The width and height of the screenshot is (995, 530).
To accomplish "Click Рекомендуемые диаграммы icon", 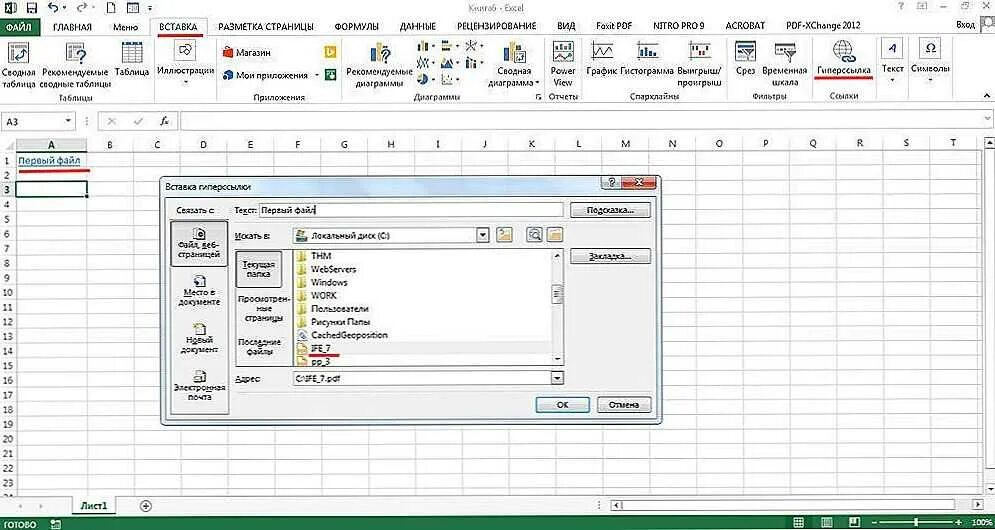I will click(380, 65).
